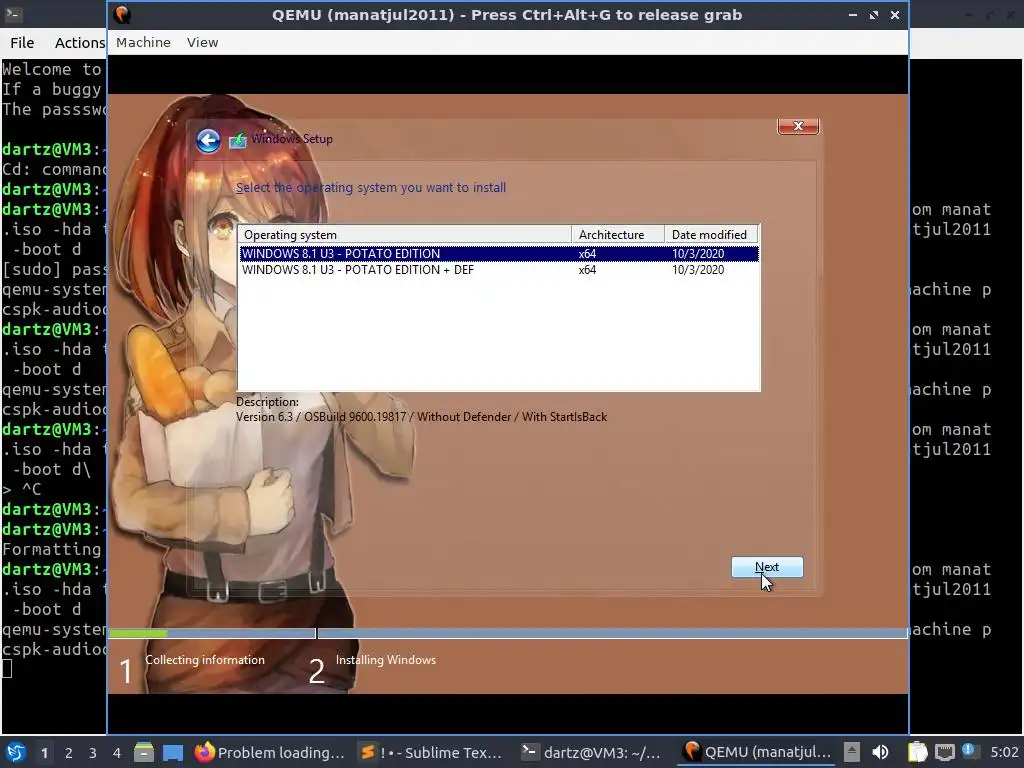Image resolution: width=1024 pixels, height=768 pixels.
Task: Switch to dartz@VM3 terminal taskbar entry
Action: coord(591,752)
